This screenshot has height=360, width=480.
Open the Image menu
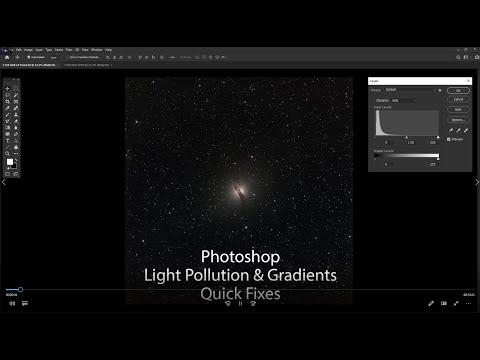28,50
